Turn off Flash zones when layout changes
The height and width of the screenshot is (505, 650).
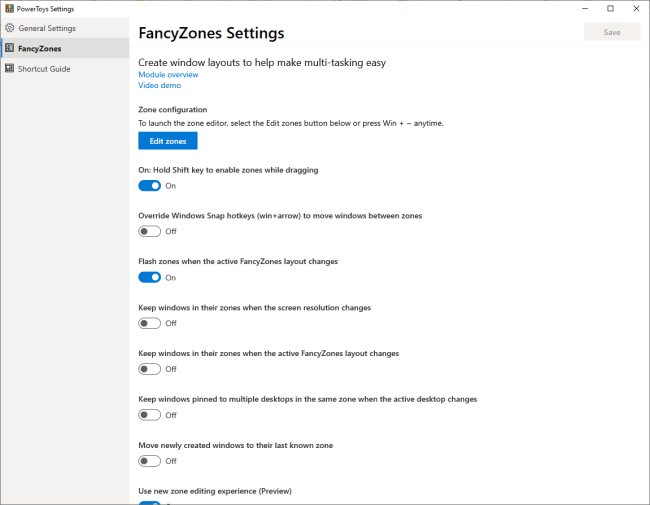(x=149, y=277)
